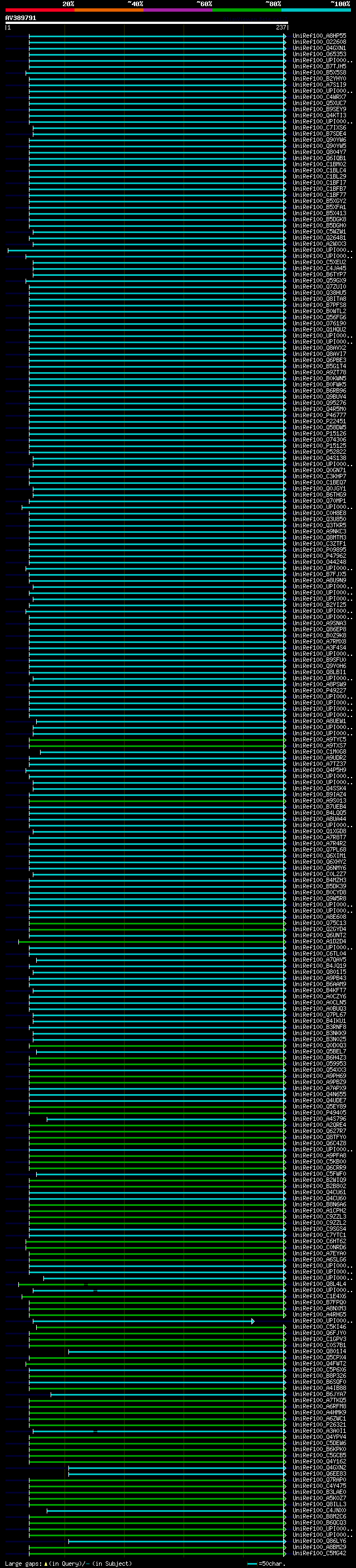The height and width of the screenshot is (1568, 356).
Task: Select hit label UniRef100_P52822
Action: (319, 452)
